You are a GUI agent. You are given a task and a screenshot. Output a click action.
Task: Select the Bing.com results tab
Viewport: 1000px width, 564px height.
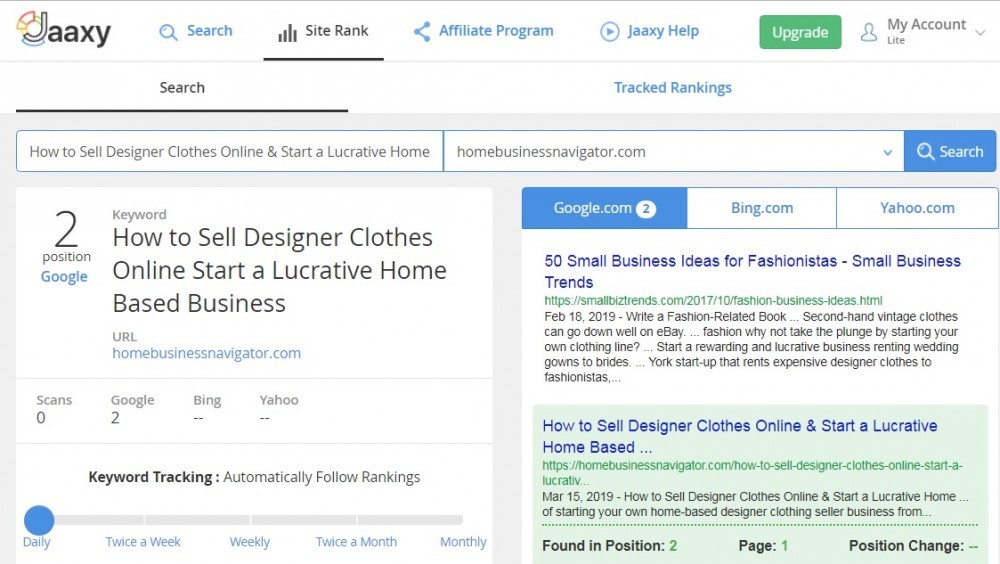pos(762,208)
